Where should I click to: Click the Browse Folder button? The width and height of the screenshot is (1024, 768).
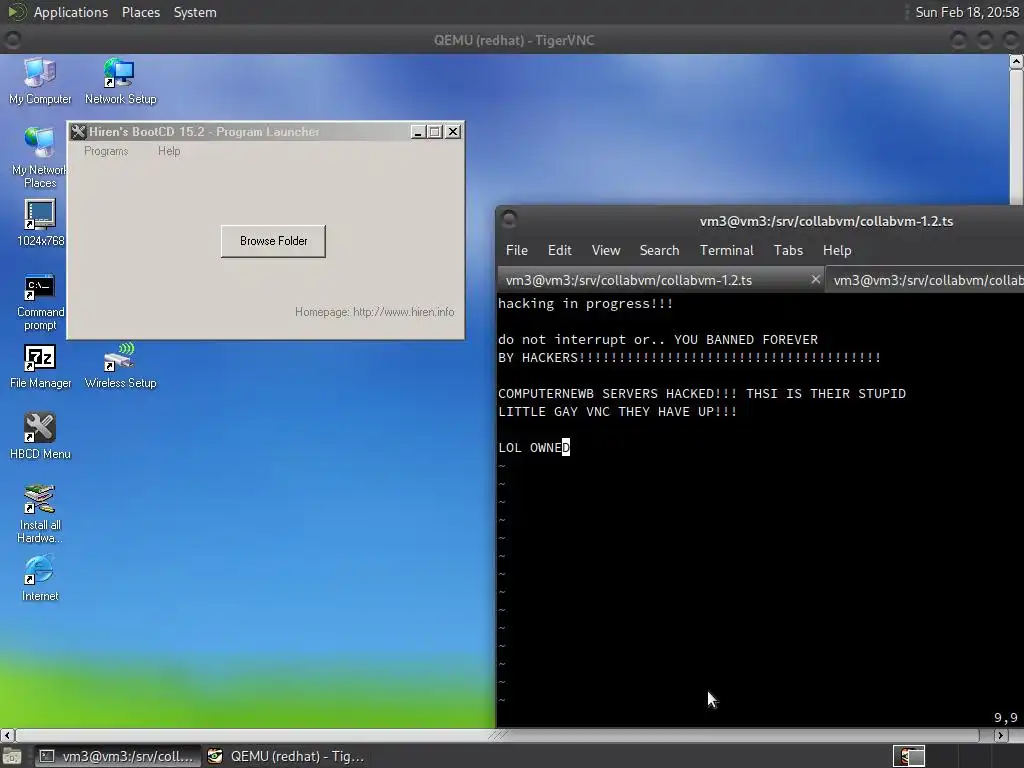(x=273, y=241)
